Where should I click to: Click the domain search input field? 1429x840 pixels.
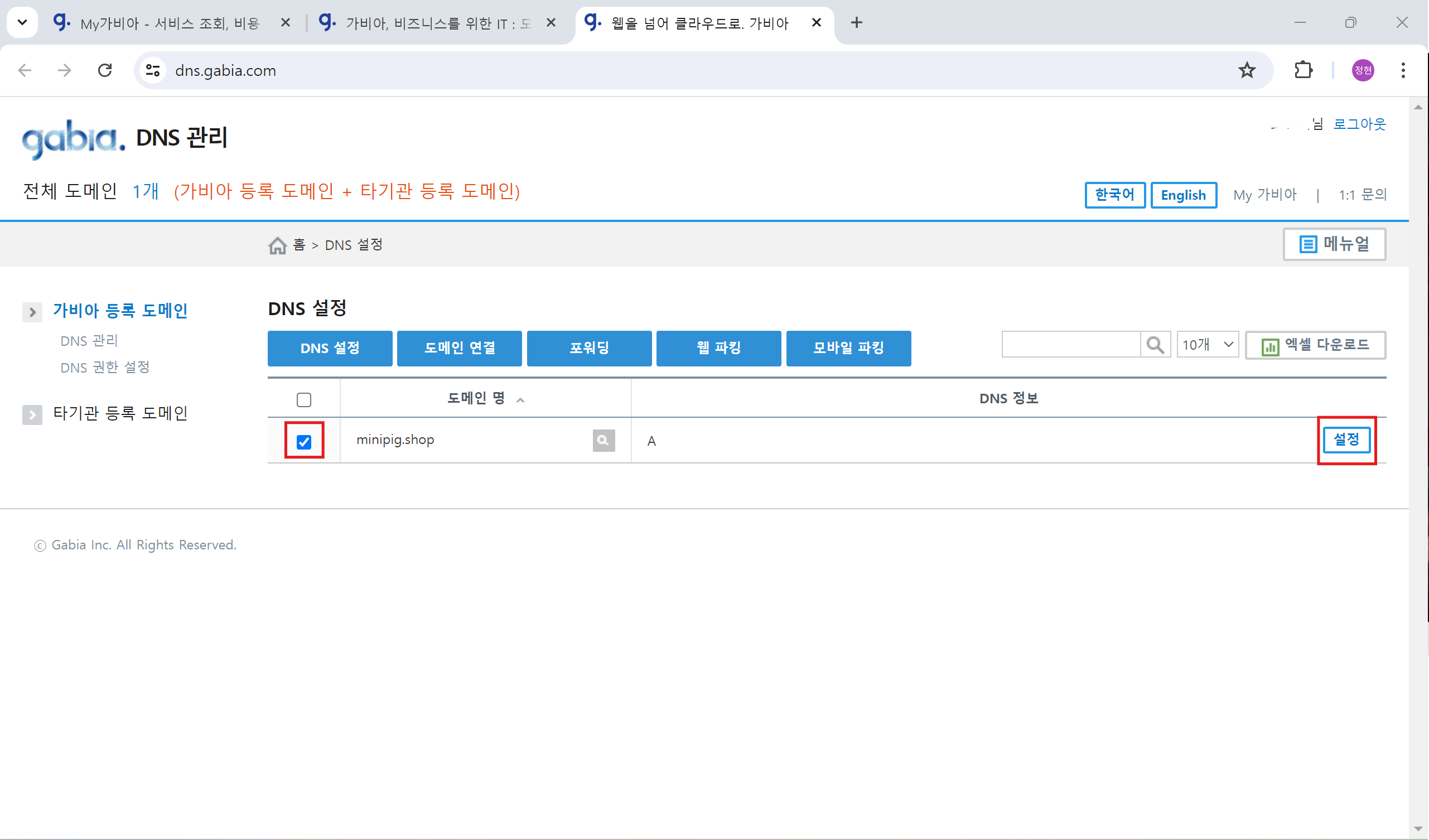1070,345
